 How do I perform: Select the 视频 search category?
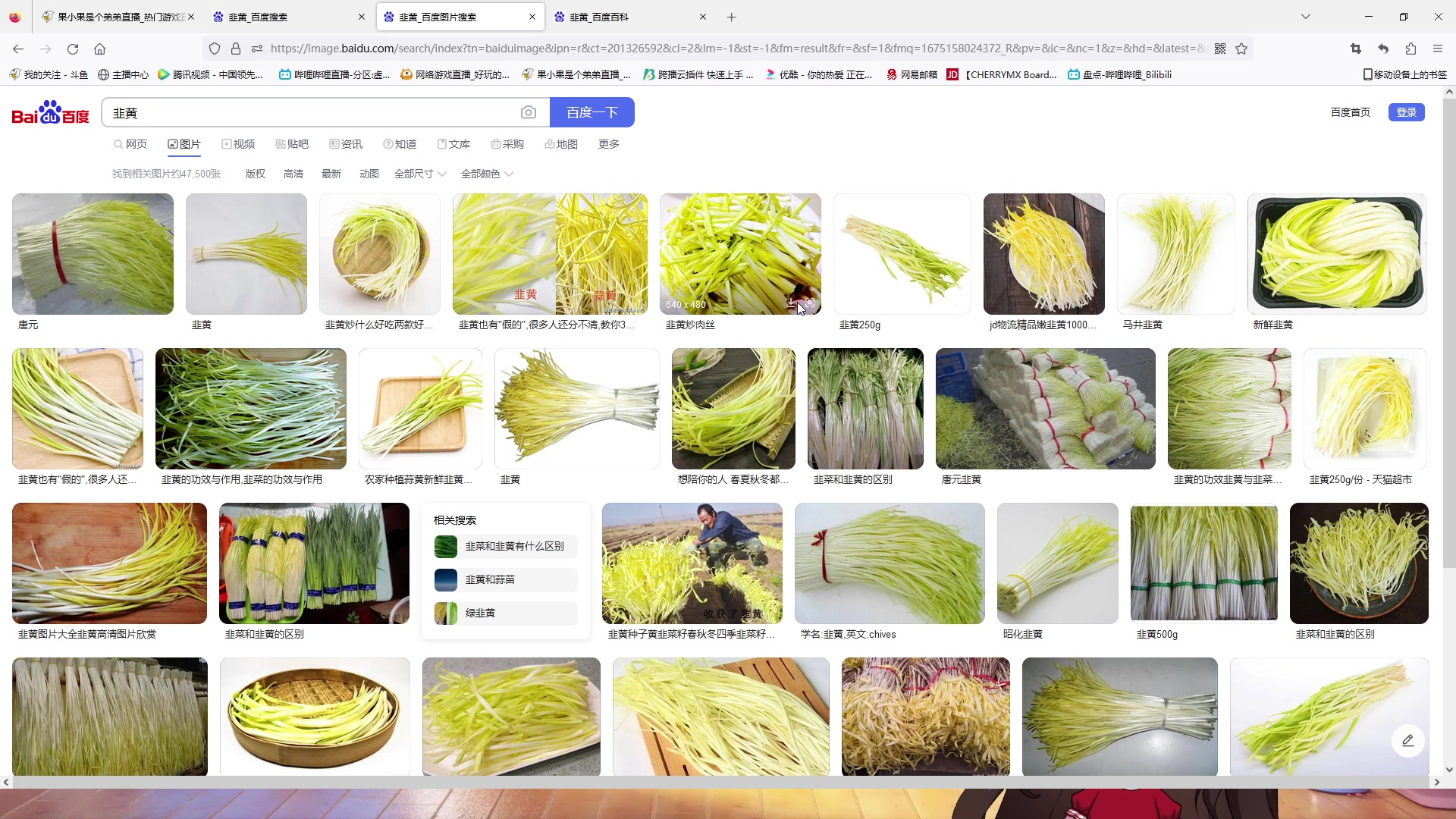[238, 144]
